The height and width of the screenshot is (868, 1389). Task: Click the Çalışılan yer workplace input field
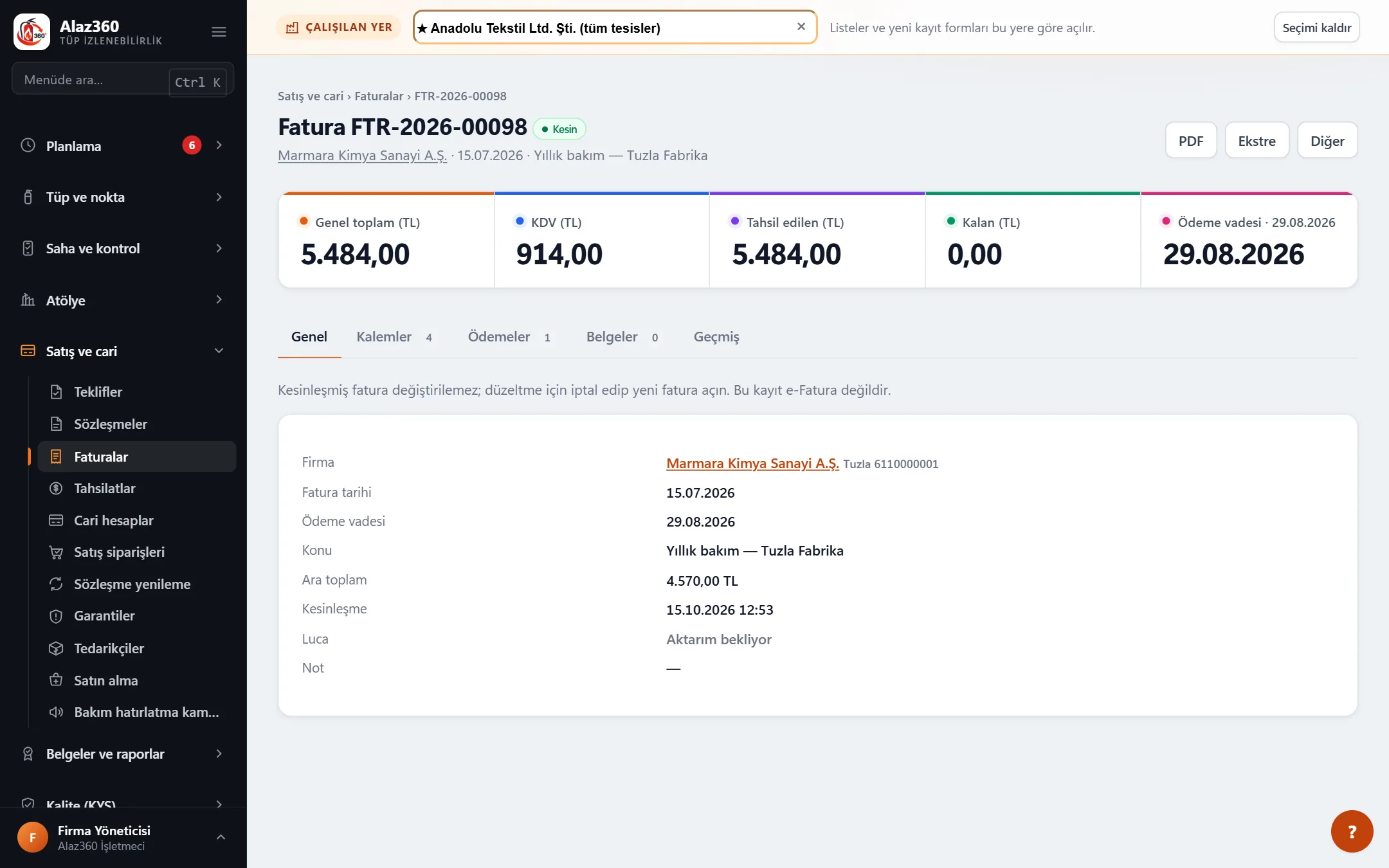coord(615,28)
